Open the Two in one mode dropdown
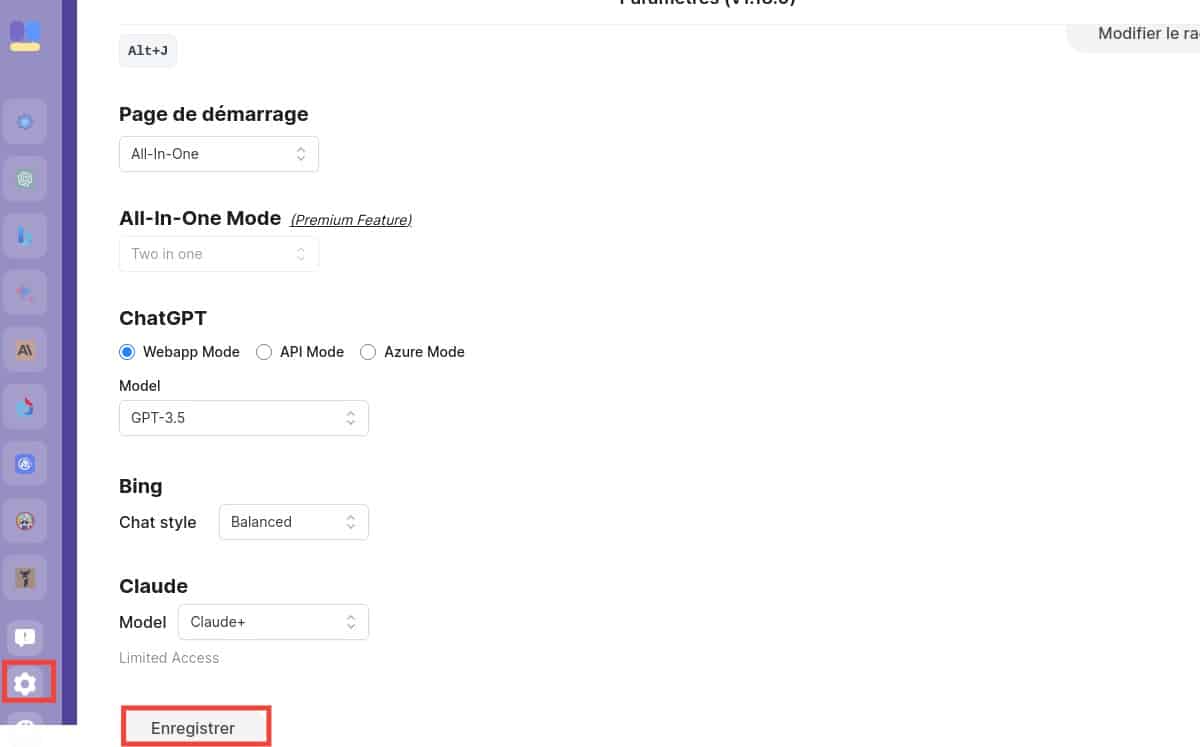The image size is (1200, 747). coord(219,254)
